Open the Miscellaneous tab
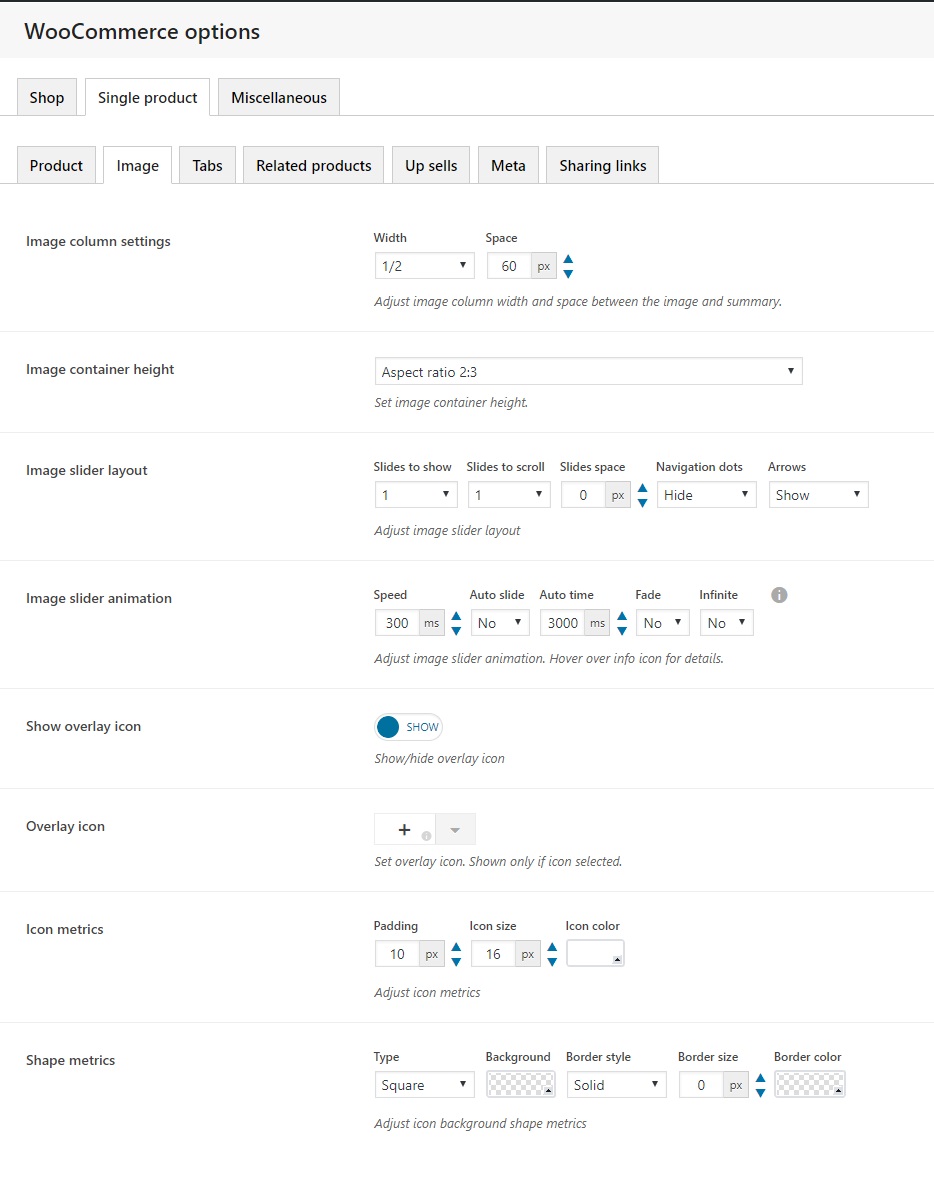Image resolution: width=934 pixels, height=1194 pixels. coord(279,98)
